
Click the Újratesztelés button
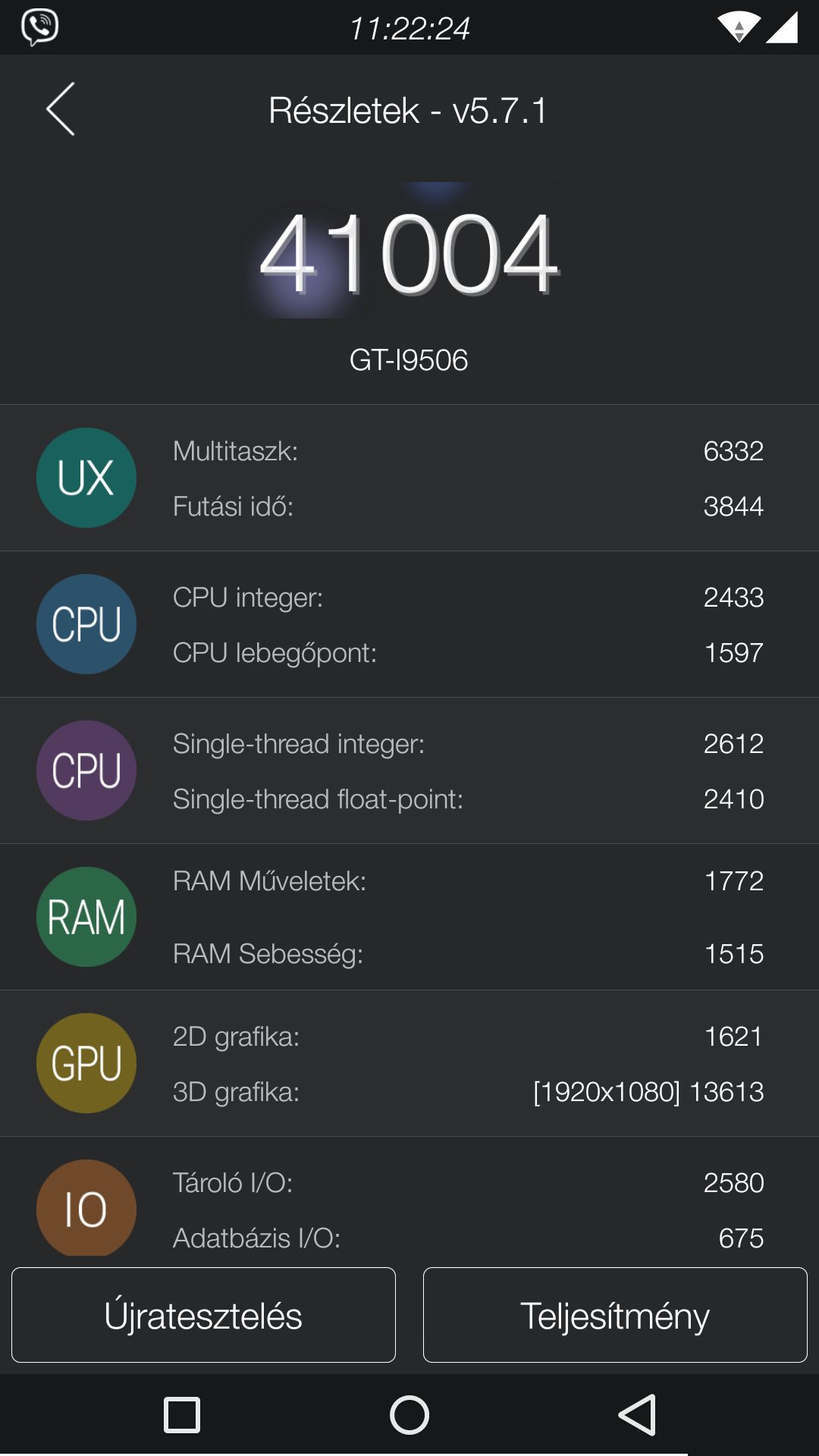click(x=203, y=1315)
